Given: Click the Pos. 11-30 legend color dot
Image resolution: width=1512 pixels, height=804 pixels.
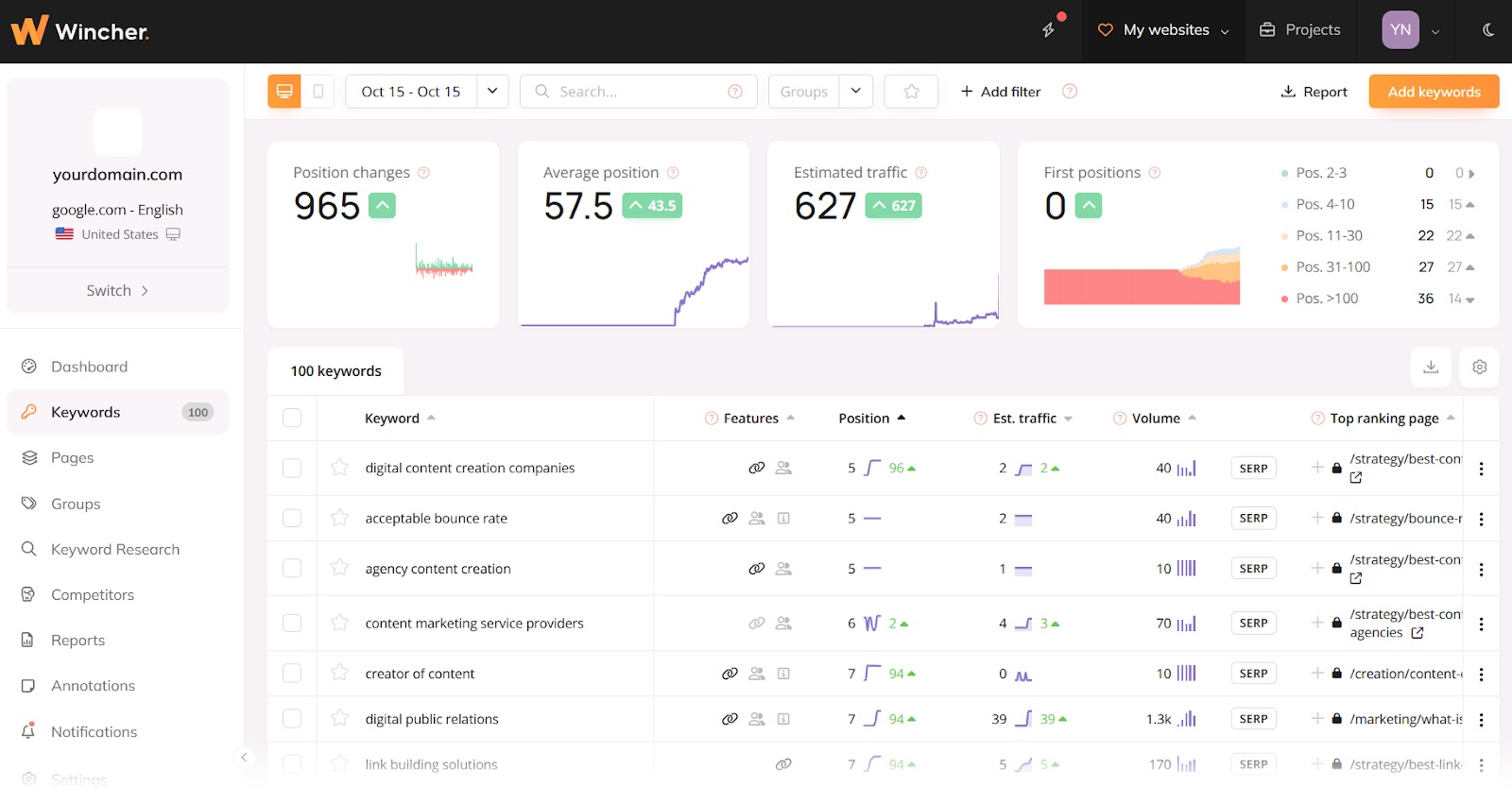Looking at the screenshot, I should (1284, 236).
